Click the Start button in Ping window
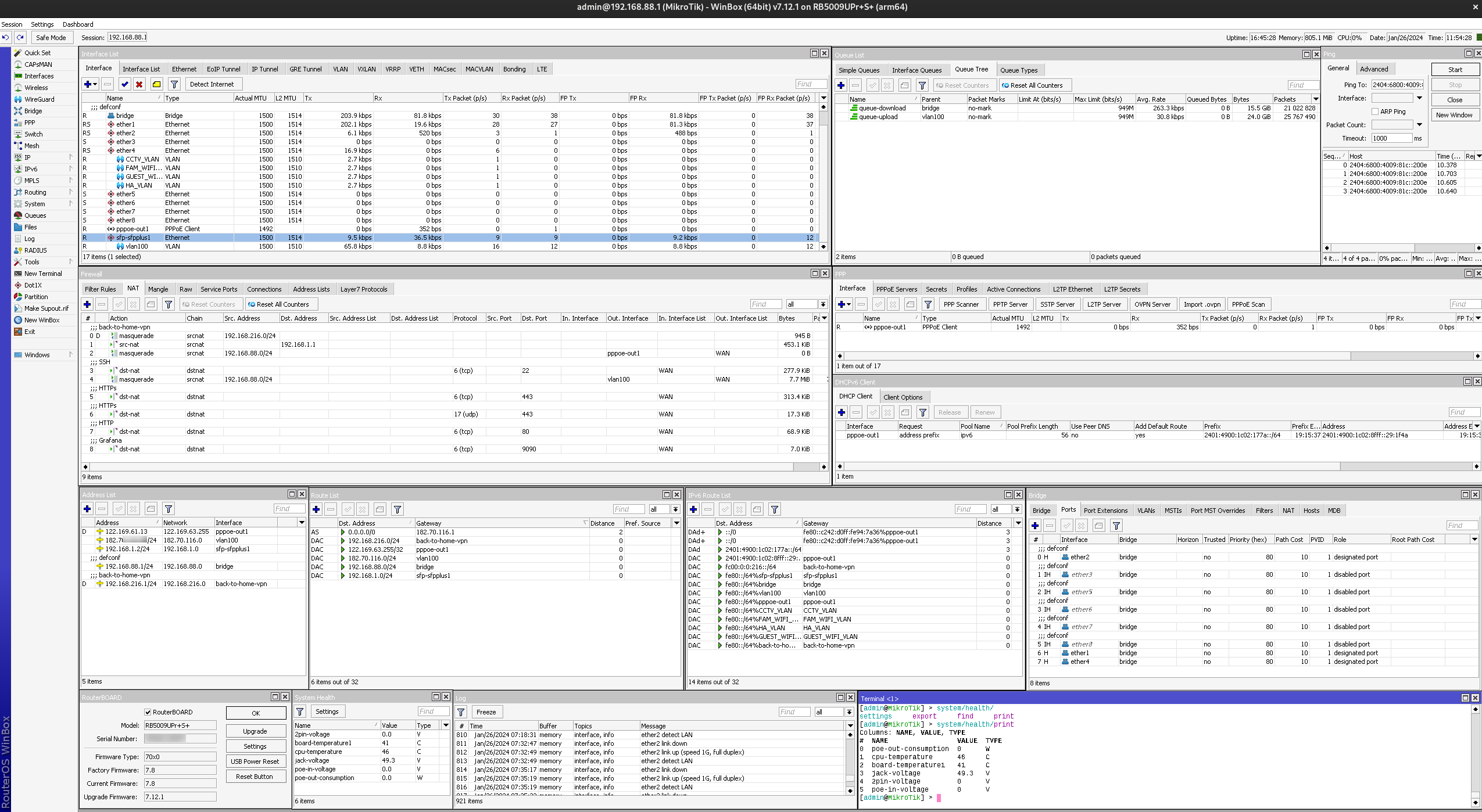The image size is (1482, 812). [x=1455, y=70]
